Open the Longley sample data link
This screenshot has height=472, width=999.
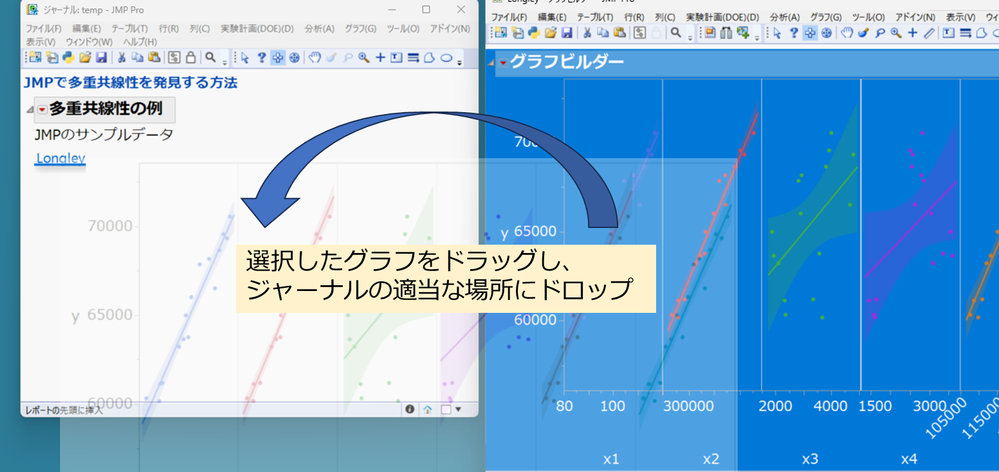61,159
